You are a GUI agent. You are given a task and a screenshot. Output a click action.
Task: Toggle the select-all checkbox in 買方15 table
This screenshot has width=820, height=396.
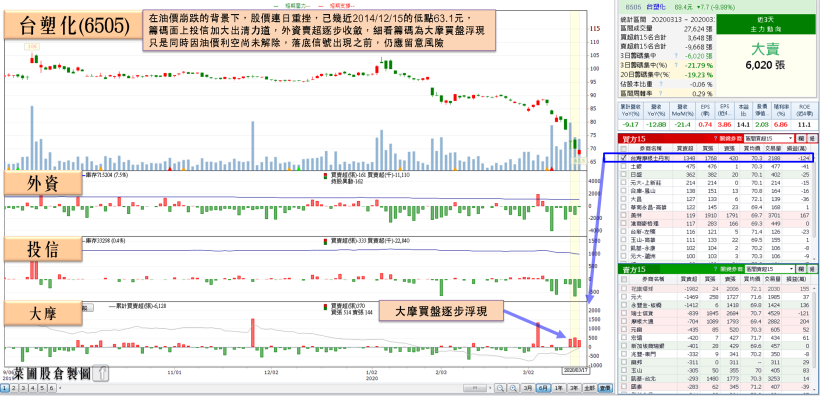coord(623,148)
